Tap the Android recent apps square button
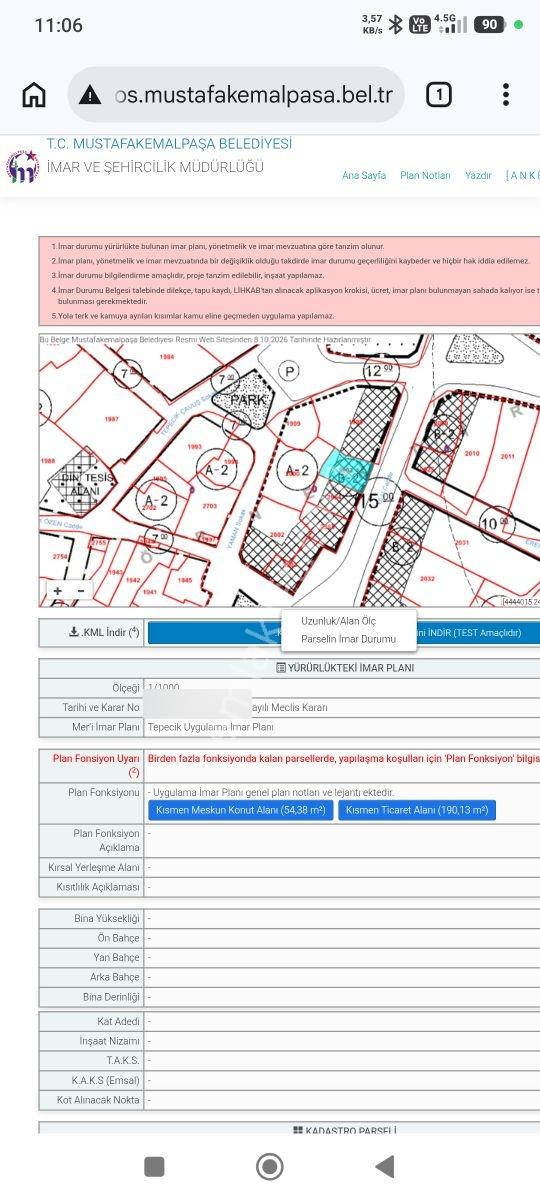Image resolution: width=540 pixels, height=1200 pixels. coord(154,1166)
